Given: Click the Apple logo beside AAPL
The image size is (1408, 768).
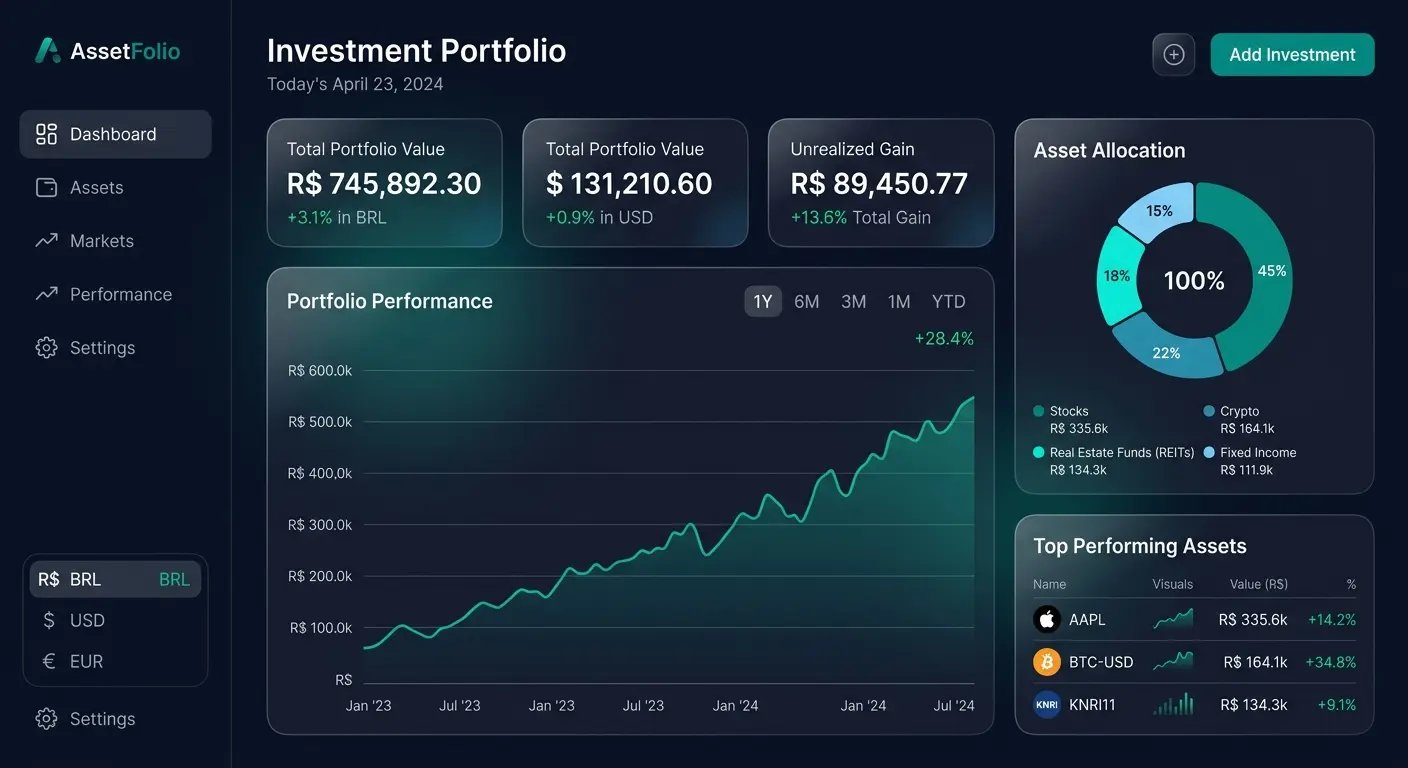Looking at the screenshot, I should pos(1046,620).
